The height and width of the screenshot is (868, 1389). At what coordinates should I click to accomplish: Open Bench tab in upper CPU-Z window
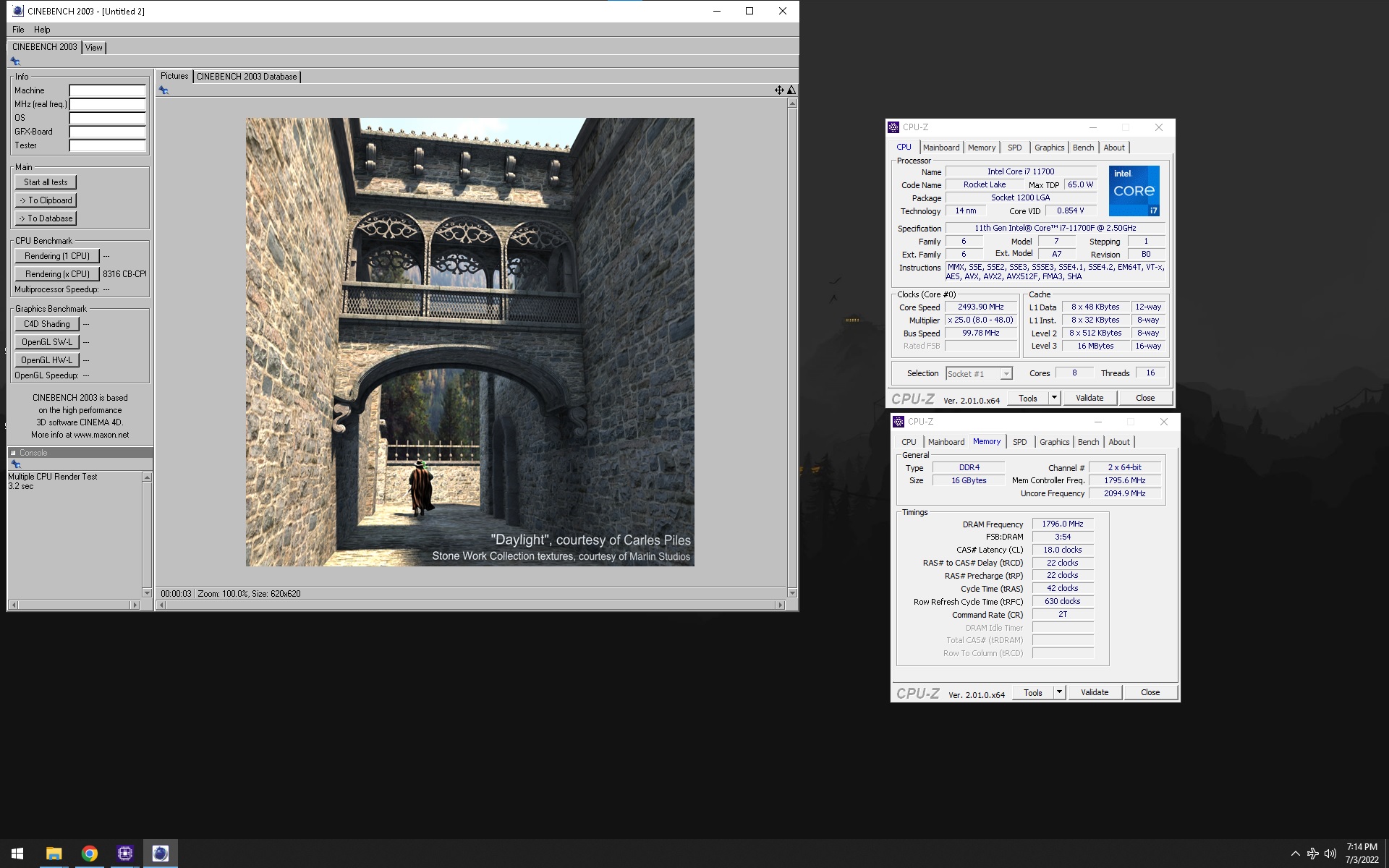(1083, 148)
